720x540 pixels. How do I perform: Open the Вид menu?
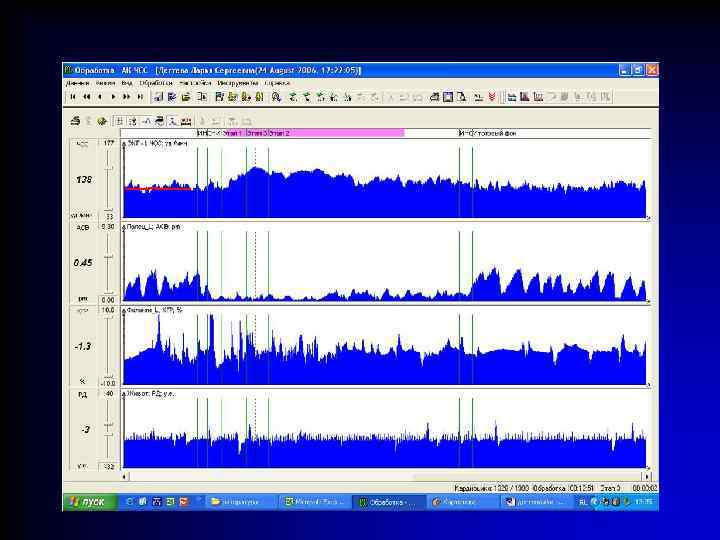[126, 83]
